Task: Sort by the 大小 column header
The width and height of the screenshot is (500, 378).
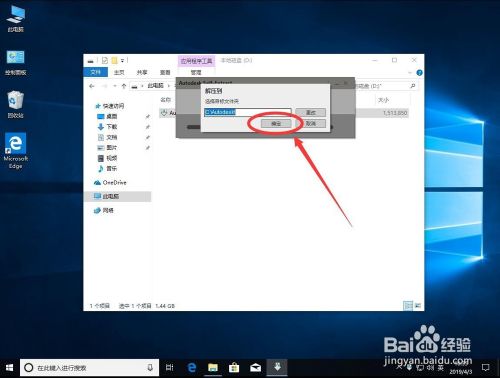Action: coord(383,100)
